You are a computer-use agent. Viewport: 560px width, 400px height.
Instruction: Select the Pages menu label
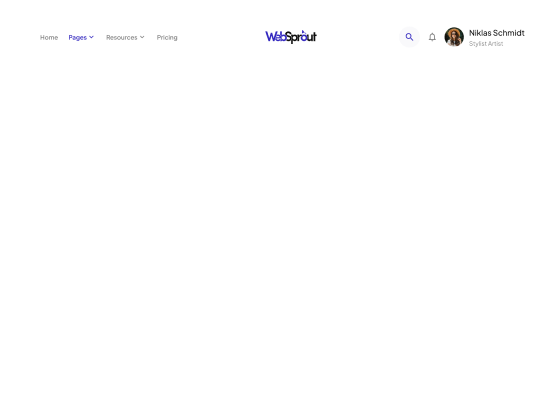78,38
